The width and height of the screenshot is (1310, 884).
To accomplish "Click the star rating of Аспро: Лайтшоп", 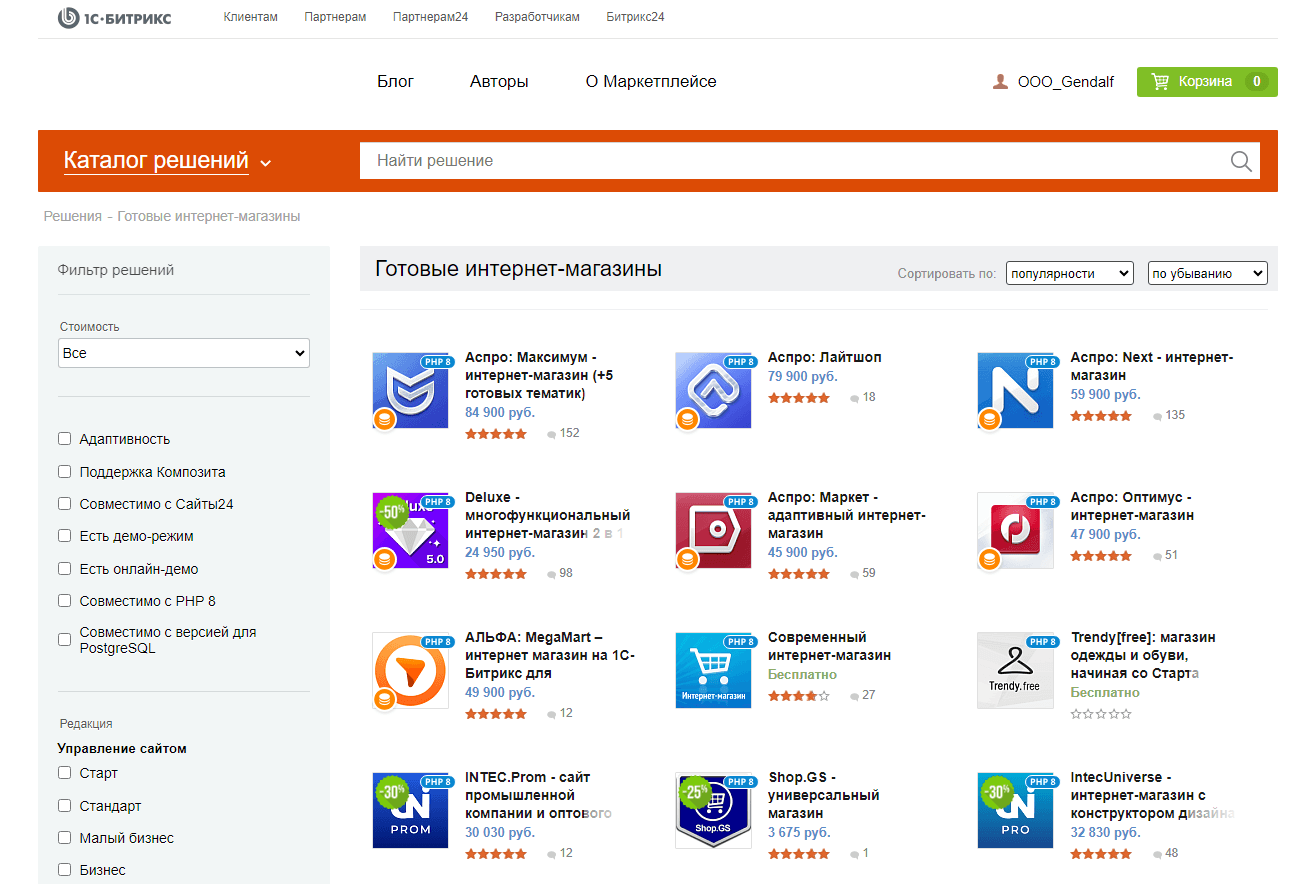I will (x=799, y=398).
